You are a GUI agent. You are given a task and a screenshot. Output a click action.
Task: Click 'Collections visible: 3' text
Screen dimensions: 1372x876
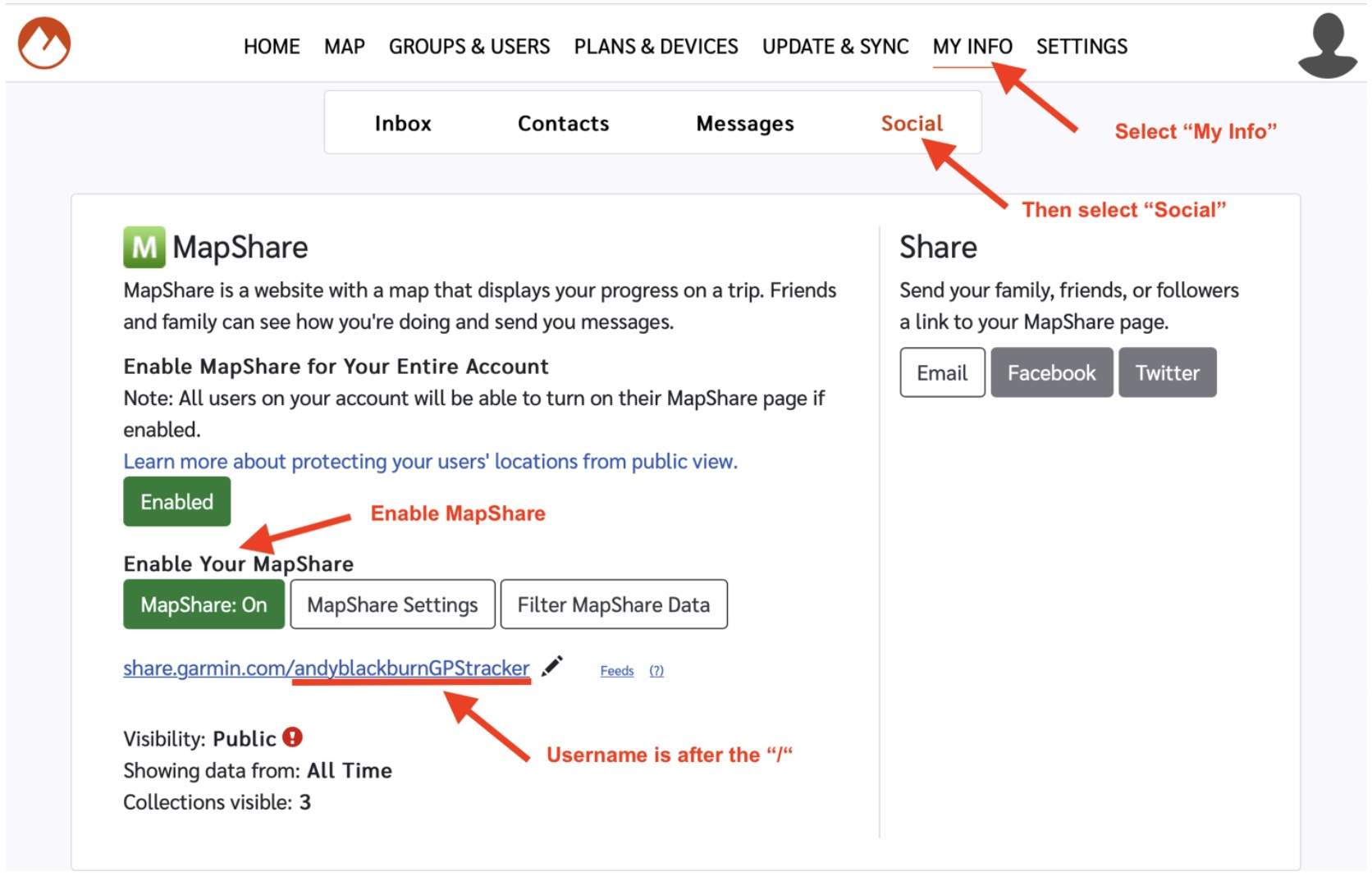coord(217,802)
